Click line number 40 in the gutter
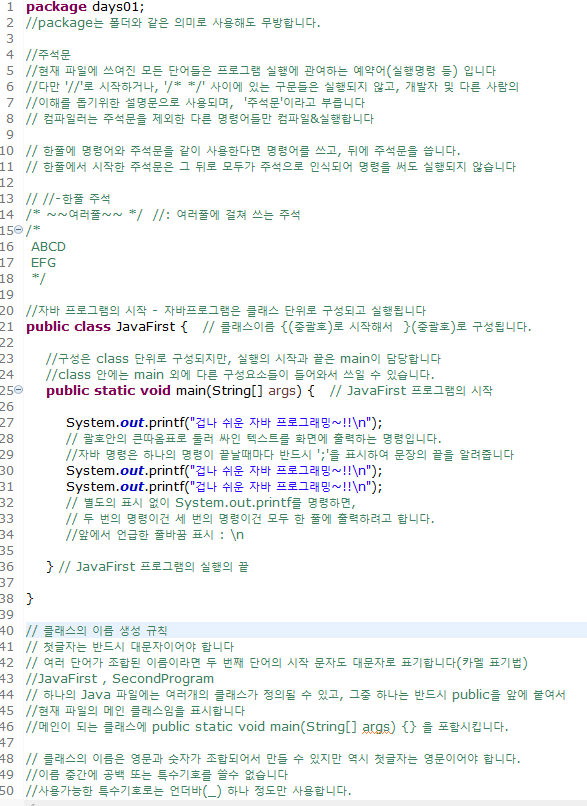This screenshot has height=806, width=587. coord(7,631)
